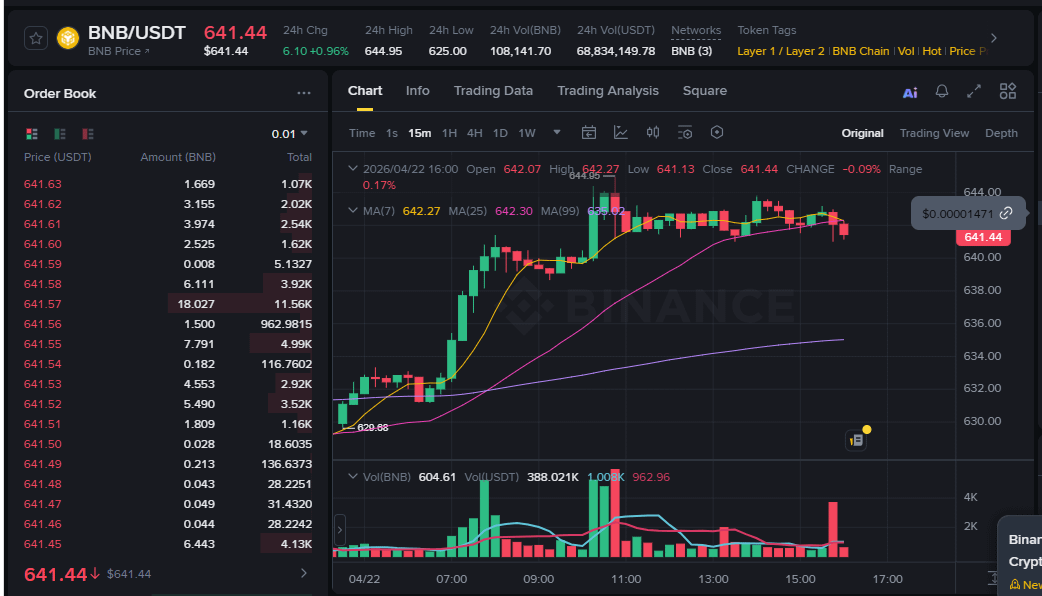Open the candlestick chart style icon
1042x596 pixels.
[x=653, y=133]
